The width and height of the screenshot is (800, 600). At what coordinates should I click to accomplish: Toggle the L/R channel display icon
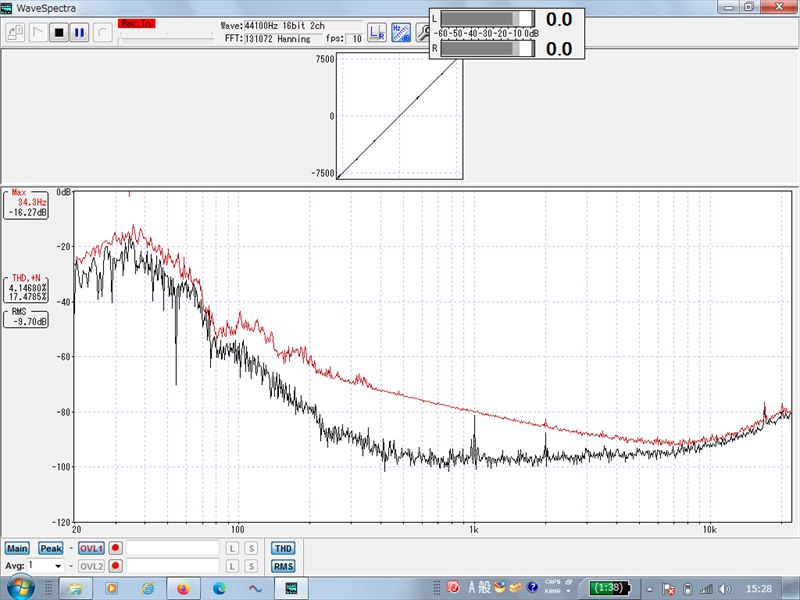[377, 32]
